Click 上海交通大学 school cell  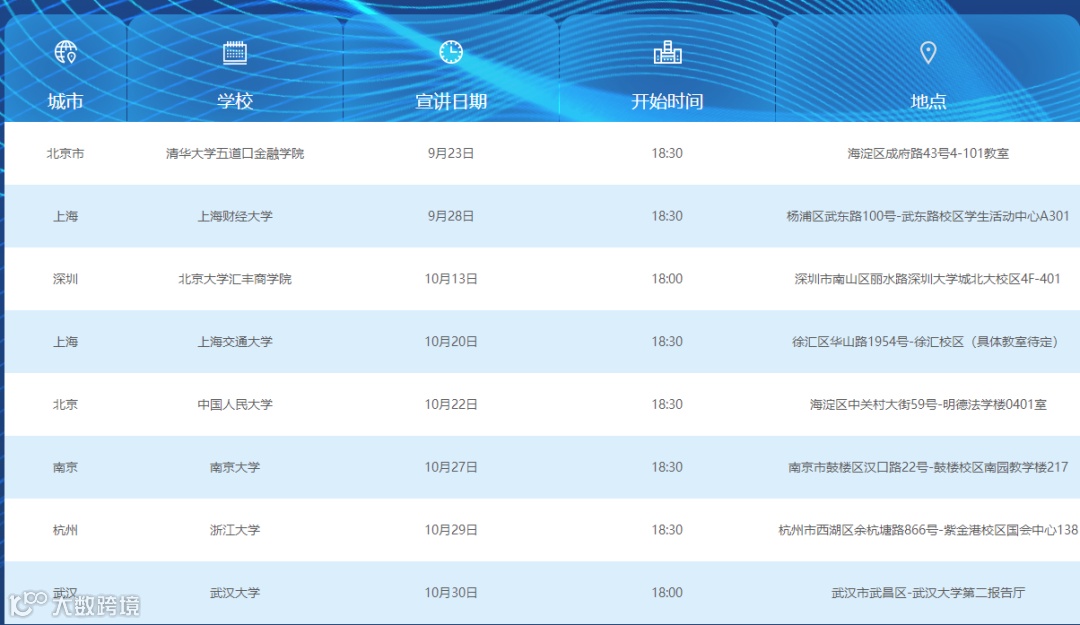(x=235, y=342)
